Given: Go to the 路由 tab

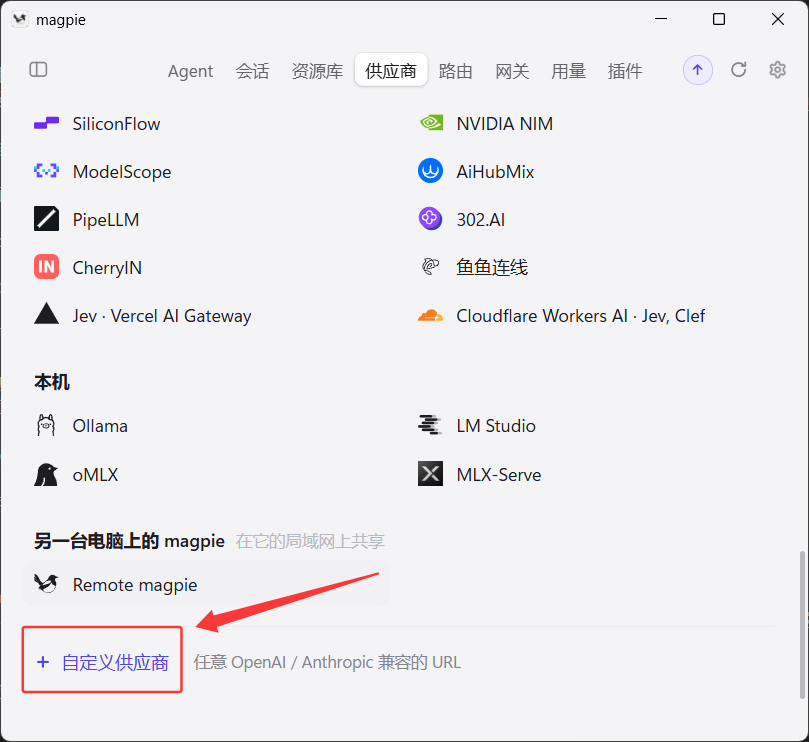Looking at the screenshot, I should pos(456,71).
